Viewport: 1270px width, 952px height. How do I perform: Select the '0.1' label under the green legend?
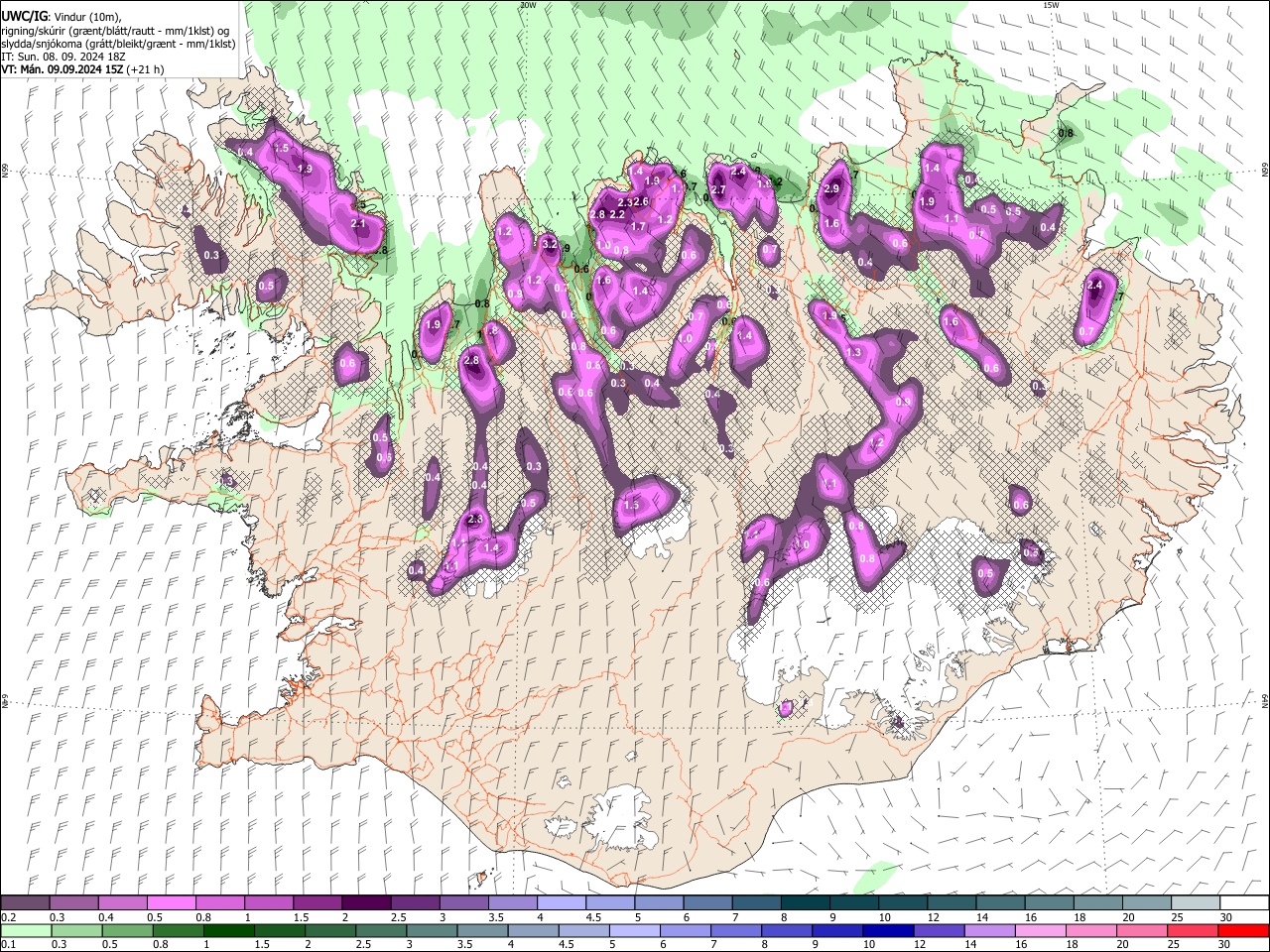coord(9,945)
